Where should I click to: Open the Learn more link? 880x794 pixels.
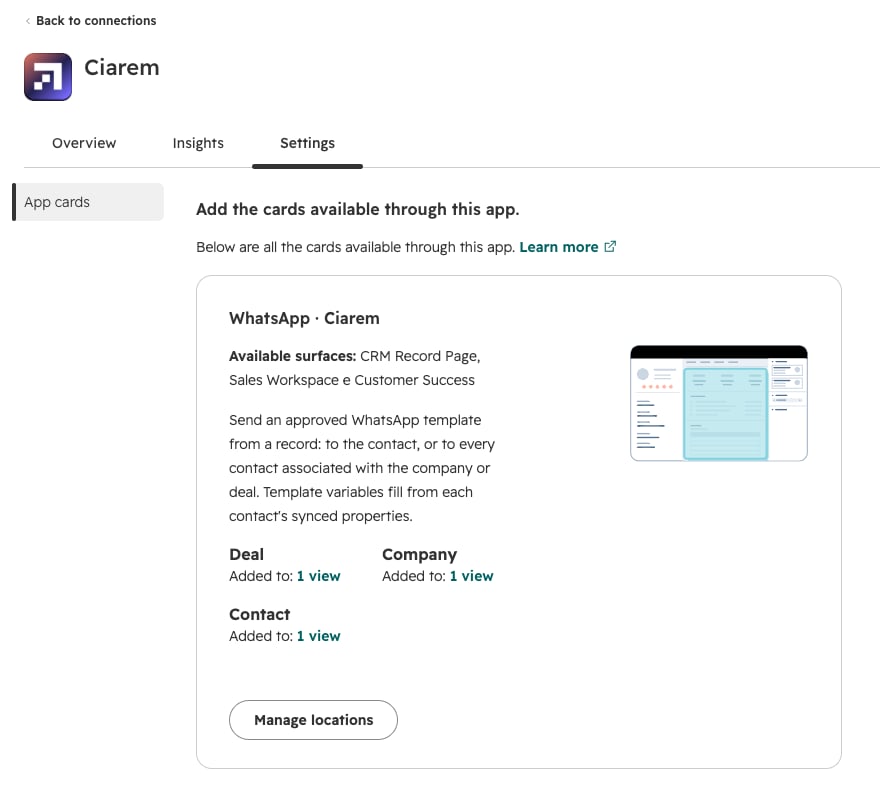tap(559, 247)
